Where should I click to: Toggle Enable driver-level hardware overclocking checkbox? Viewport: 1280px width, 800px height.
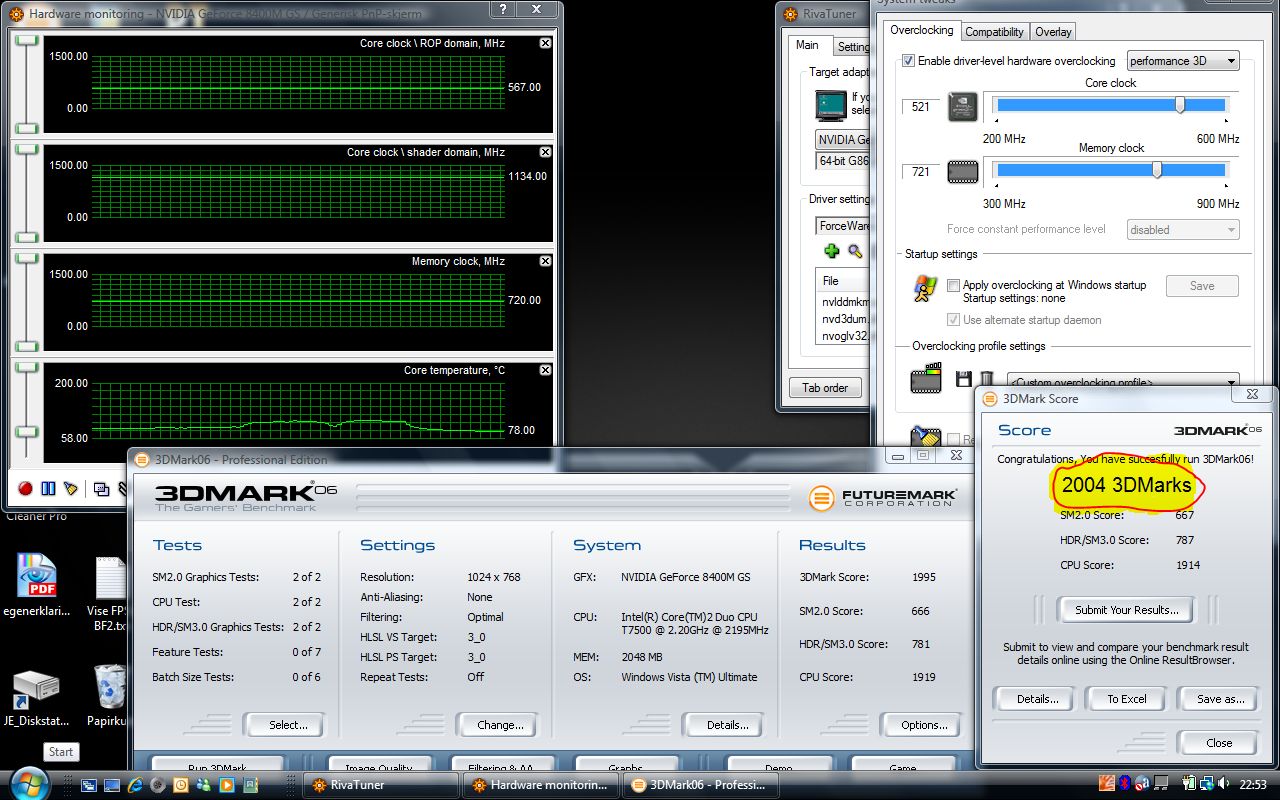(x=908, y=61)
